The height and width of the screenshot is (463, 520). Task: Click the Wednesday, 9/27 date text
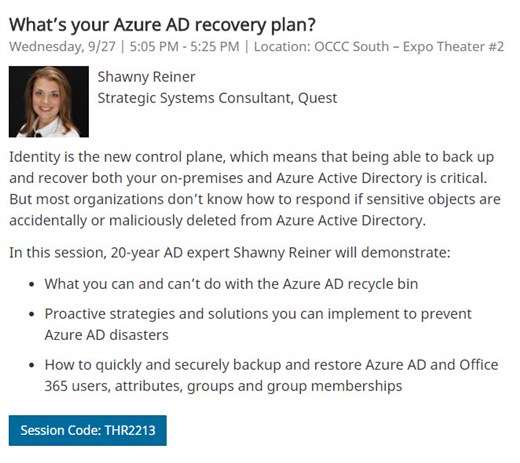62,47
